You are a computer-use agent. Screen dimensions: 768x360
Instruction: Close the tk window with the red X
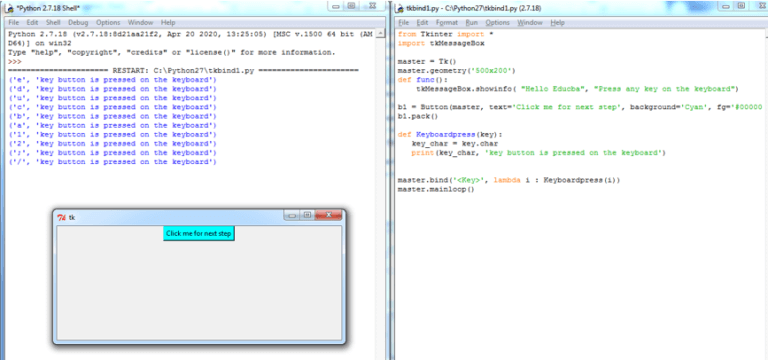328,215
